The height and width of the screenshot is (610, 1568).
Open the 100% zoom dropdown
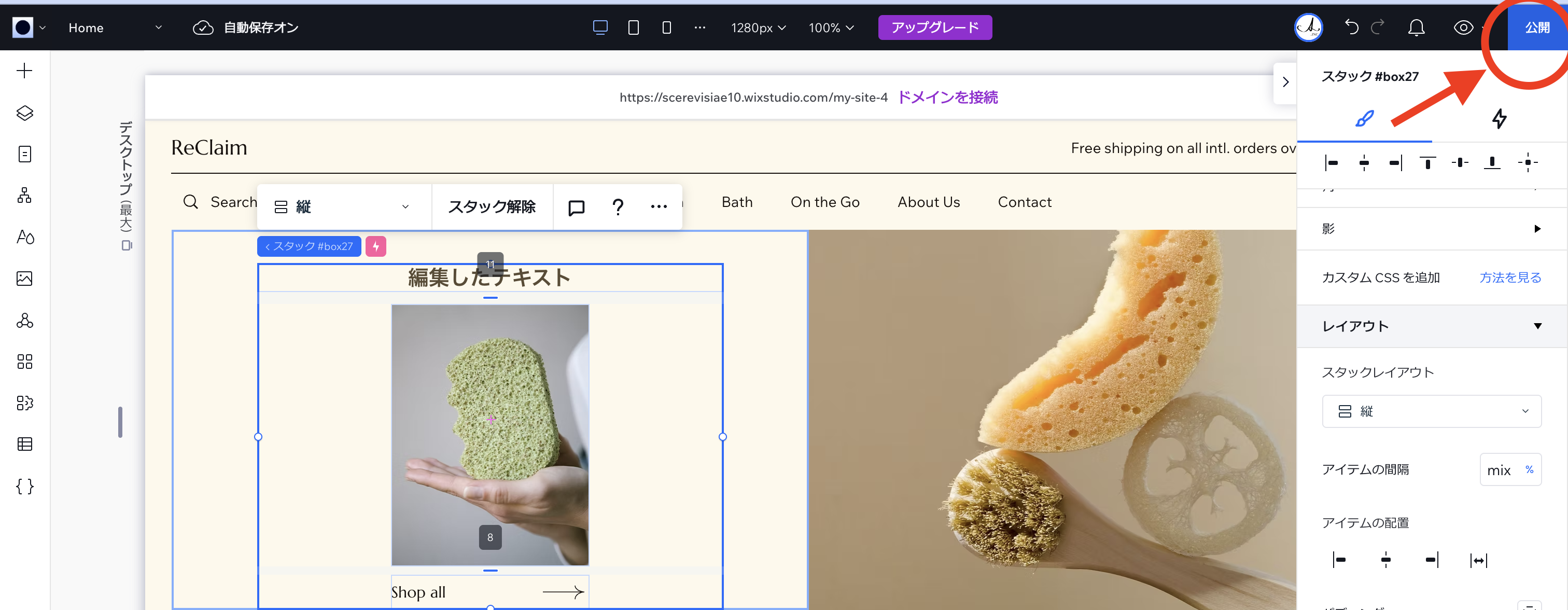tap(831, 27)
